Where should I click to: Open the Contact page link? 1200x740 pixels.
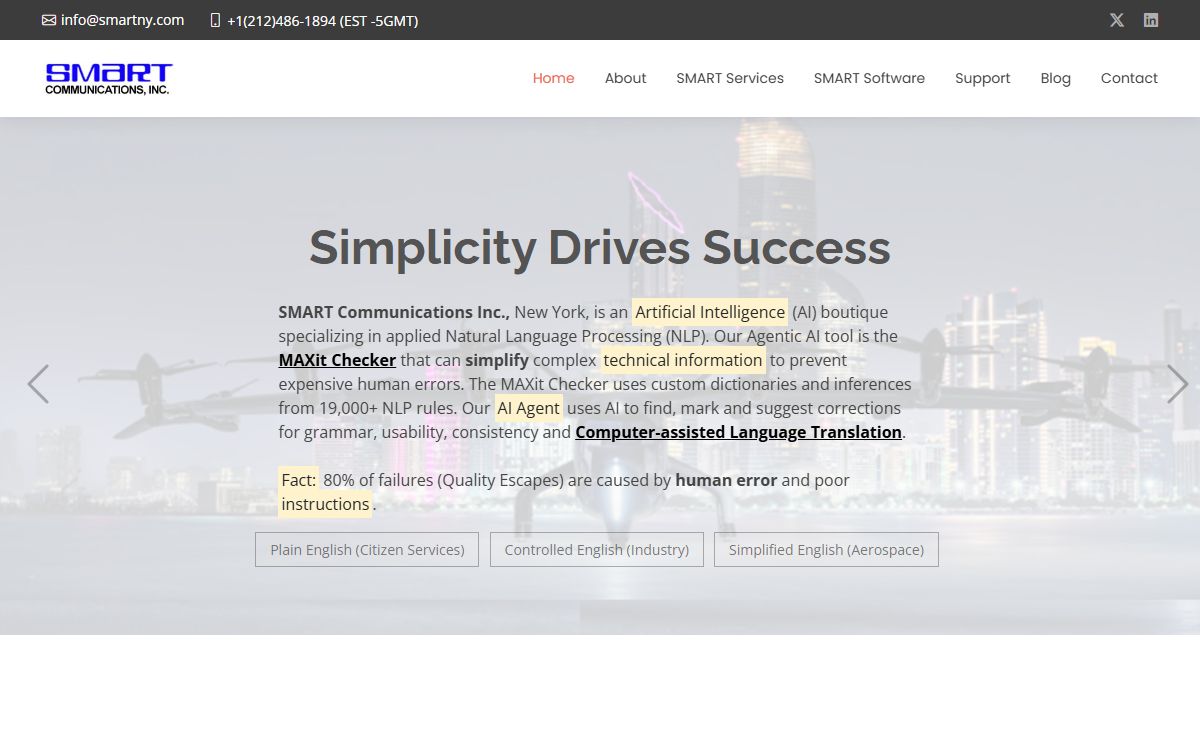click(x=1129, y=78)
